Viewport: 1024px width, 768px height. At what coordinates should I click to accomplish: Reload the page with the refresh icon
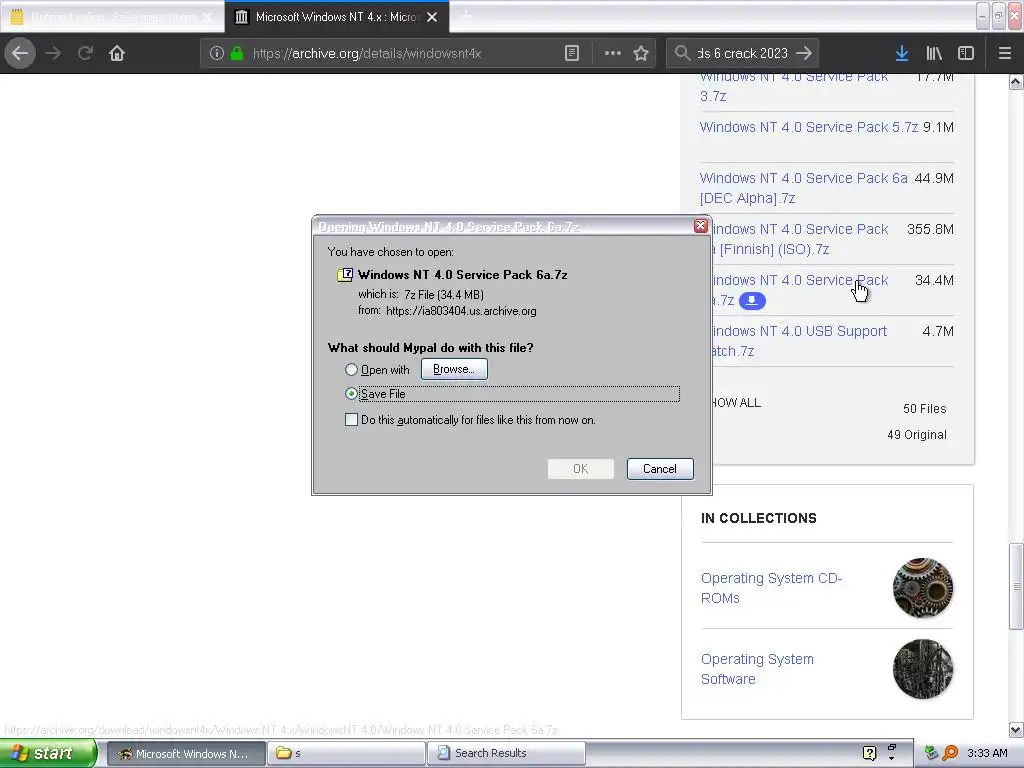(x=85, y=53)
